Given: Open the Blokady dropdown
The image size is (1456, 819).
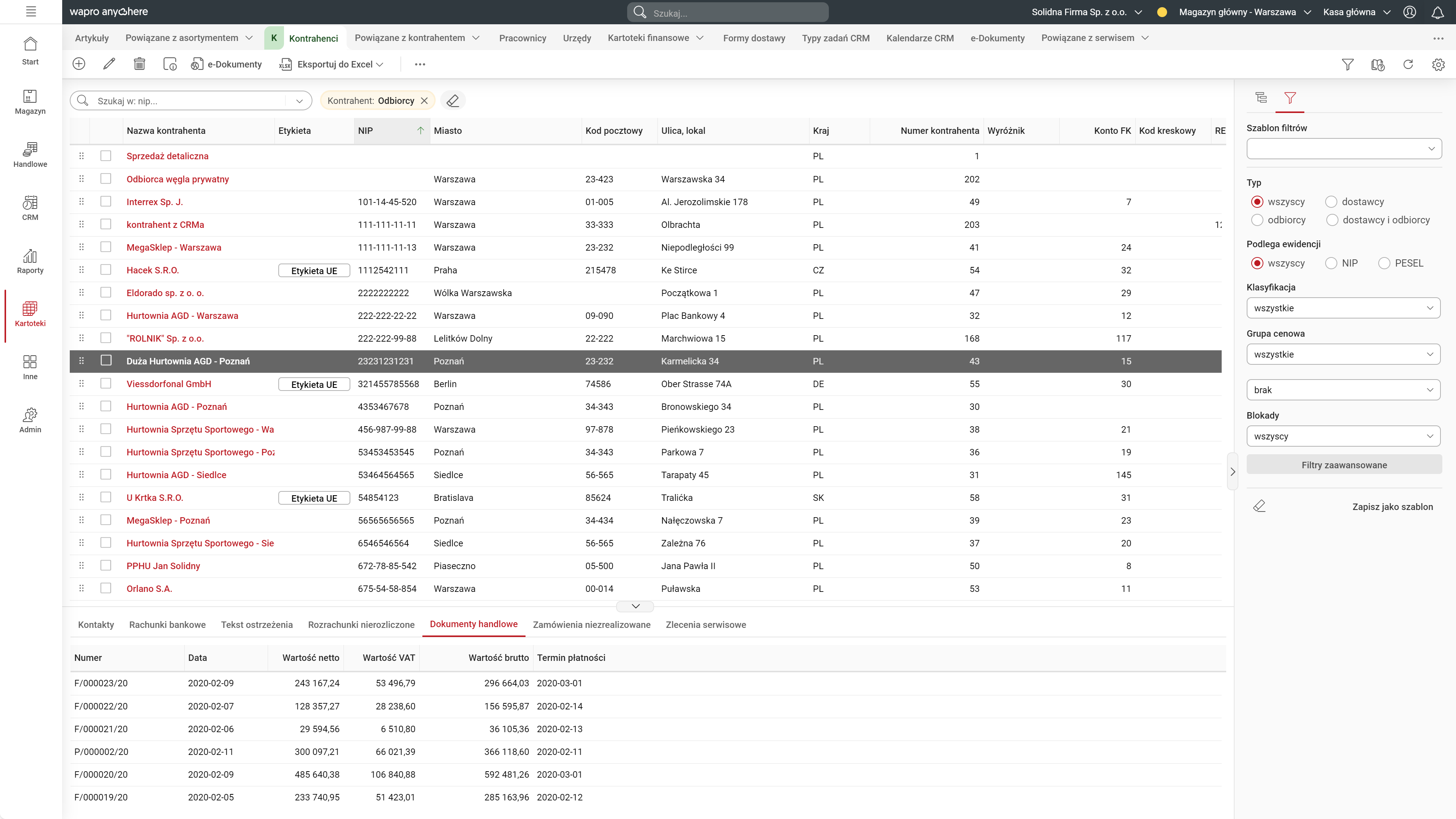Looking at the screenshot, I should [x=1343, y=436].
